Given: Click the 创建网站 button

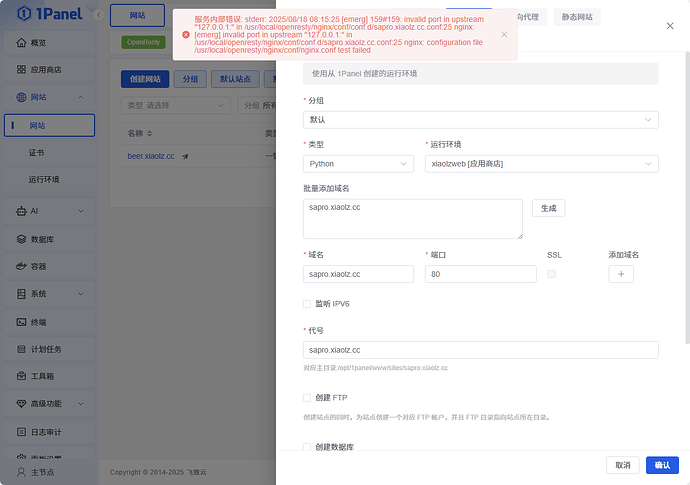Looking at the screenshot, I should tap(145, 79).
